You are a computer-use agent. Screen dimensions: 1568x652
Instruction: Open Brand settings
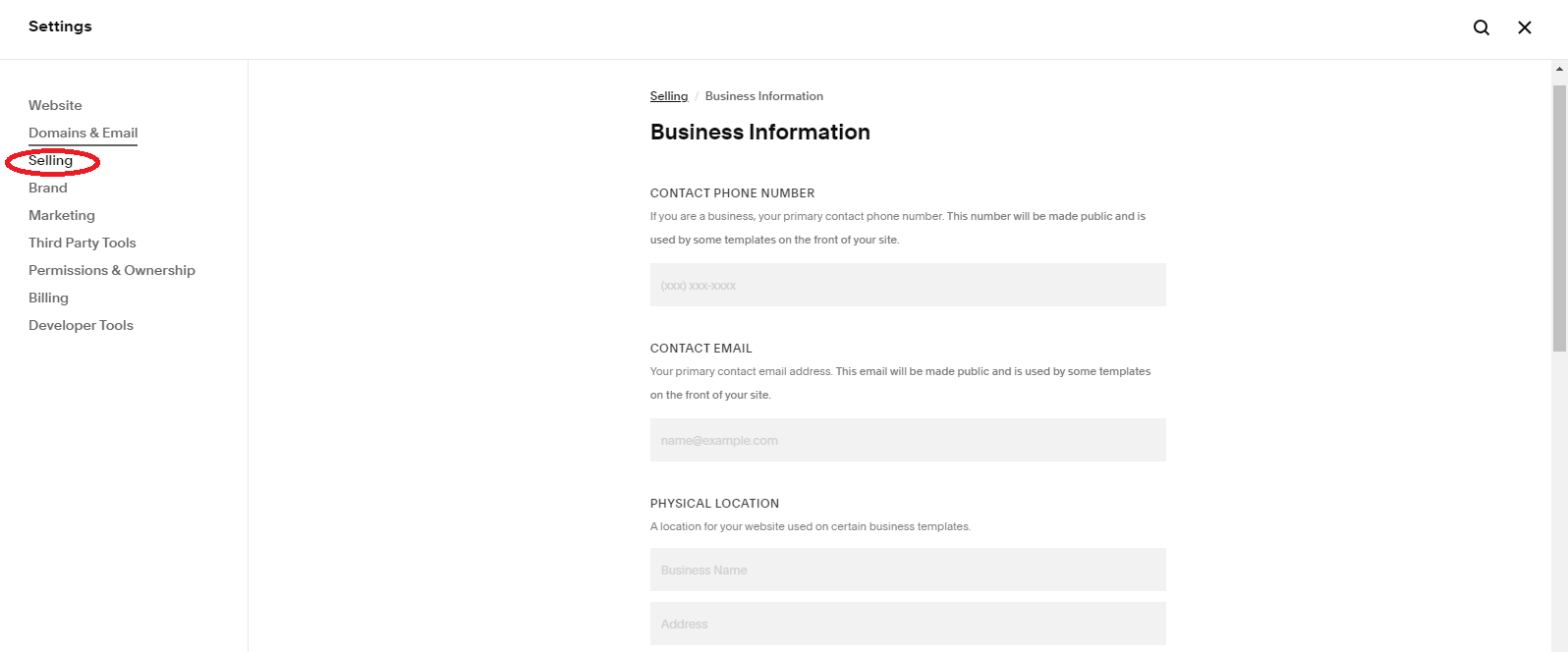tap(48, 188)
